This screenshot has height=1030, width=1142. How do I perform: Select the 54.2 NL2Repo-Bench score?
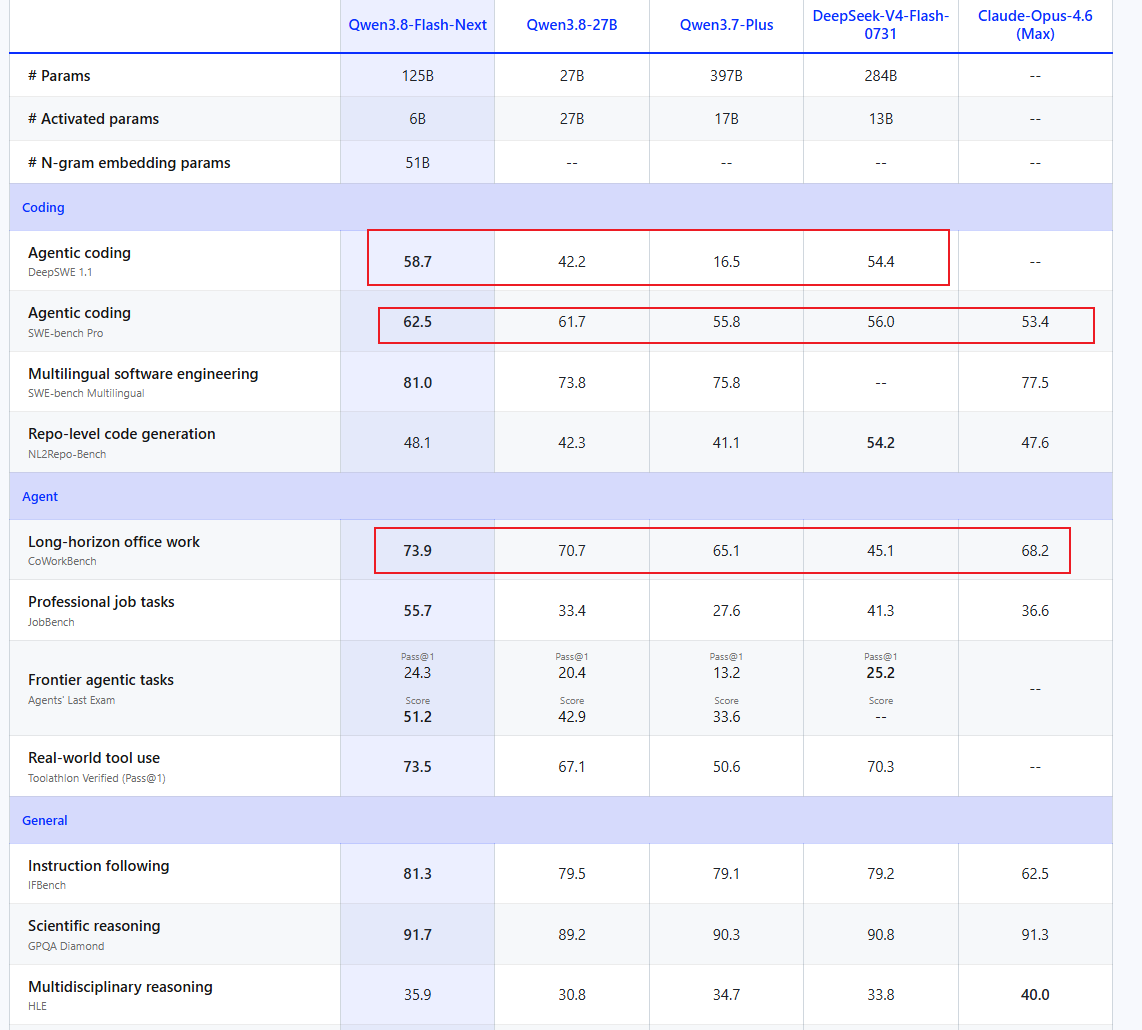pyautogui.click(x=881, y=443)
